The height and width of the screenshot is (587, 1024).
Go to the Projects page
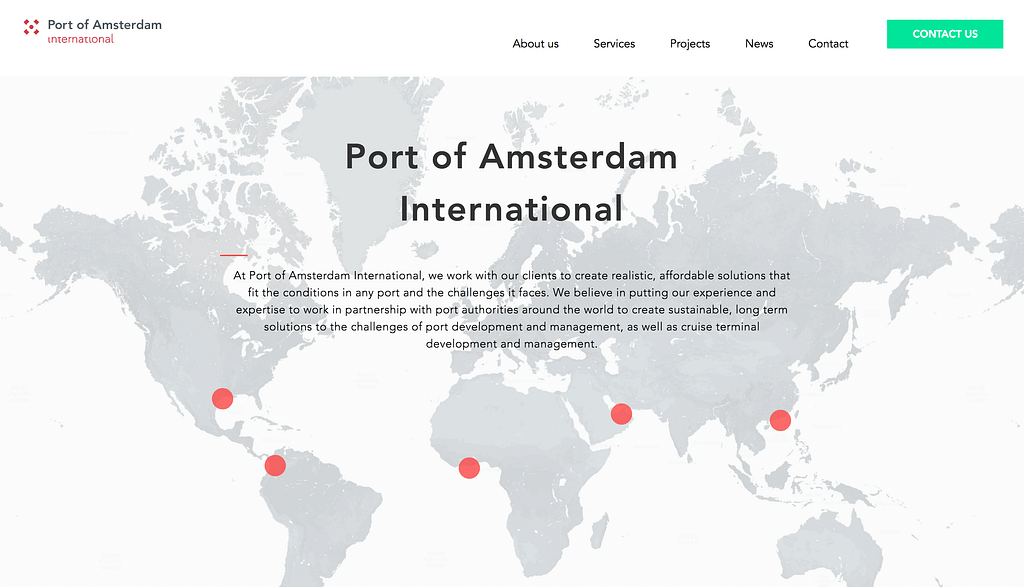(690, 44)
